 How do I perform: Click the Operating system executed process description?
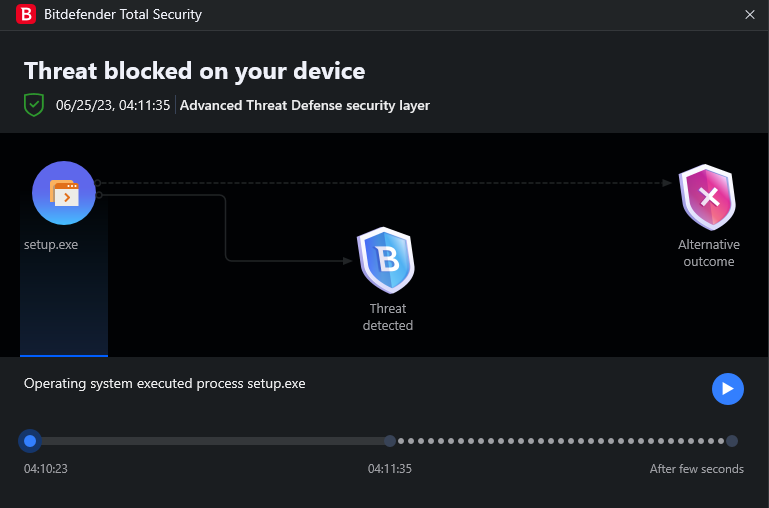165,383
